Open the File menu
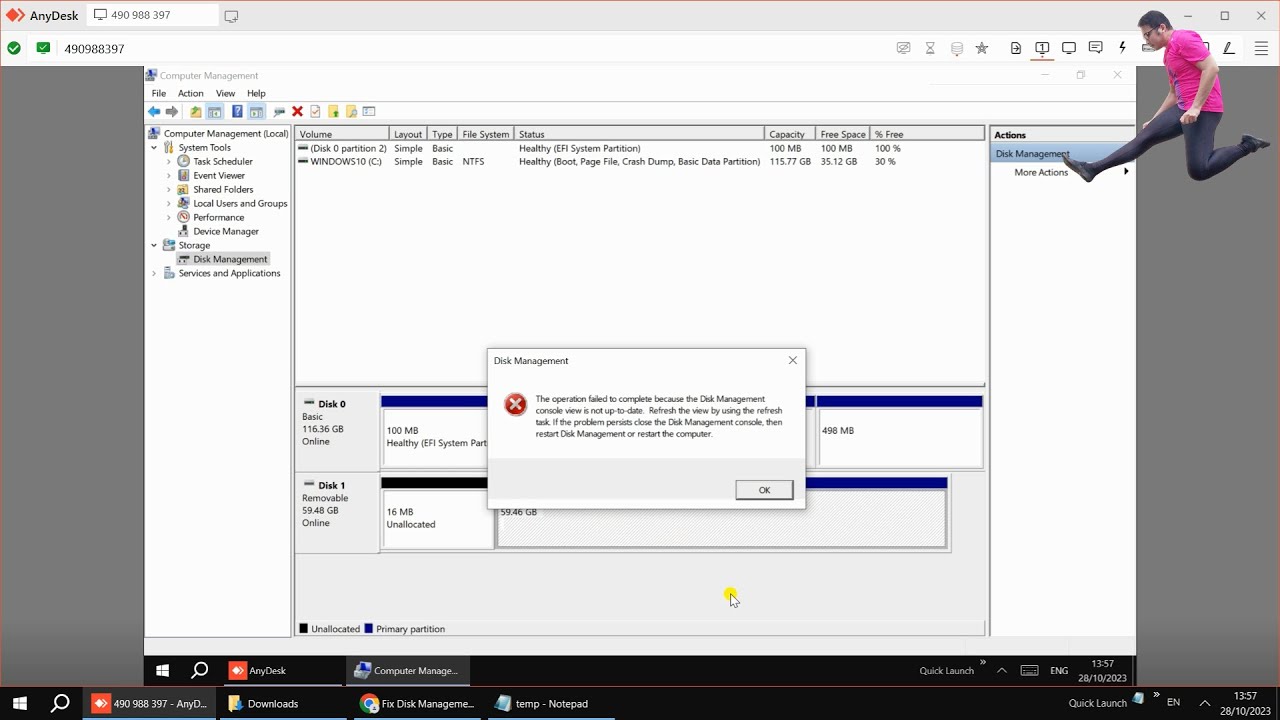 point(159,93)
